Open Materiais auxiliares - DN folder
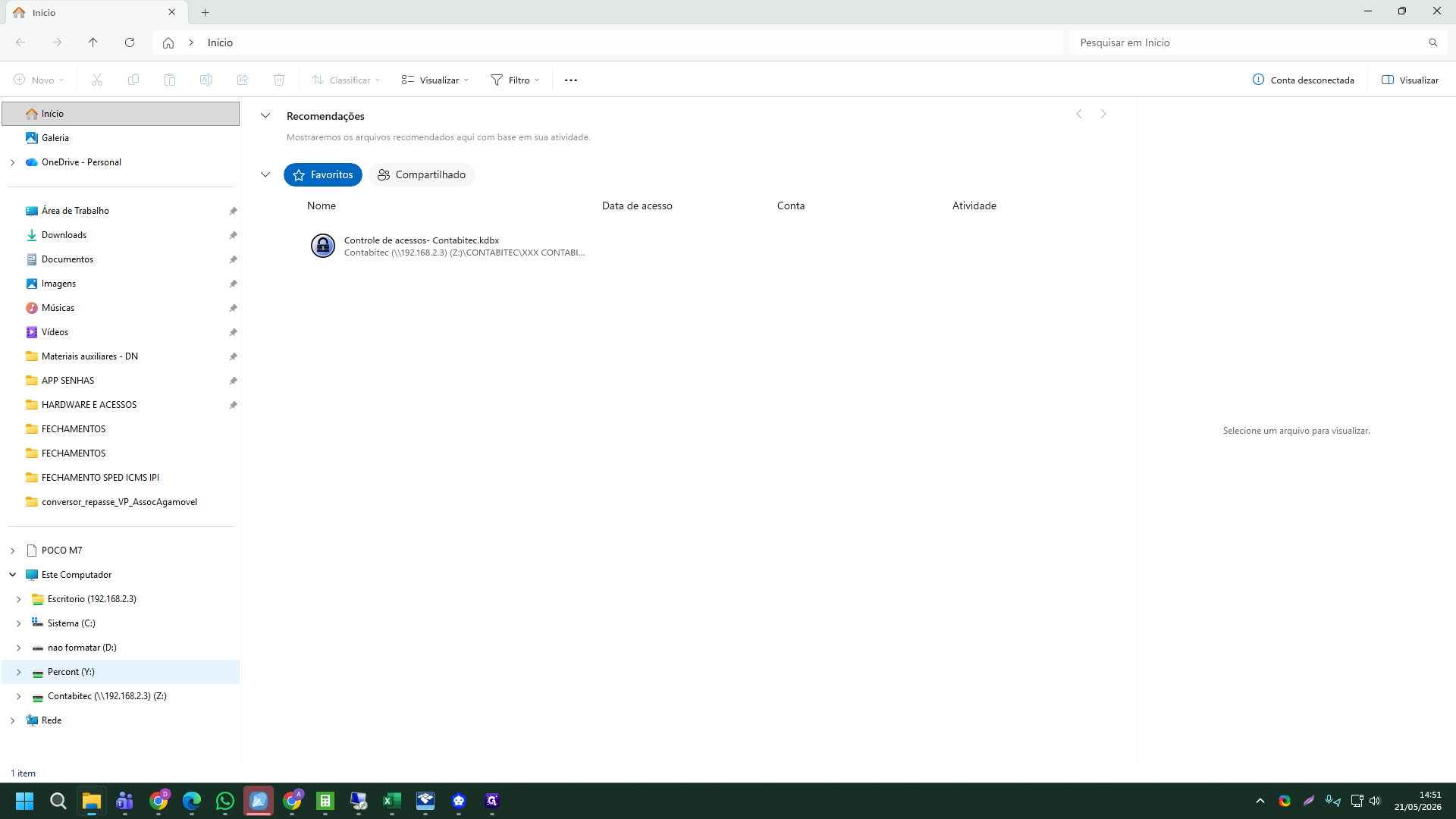This screenshot has width=1456, height=819. click(x=121, y=356)
